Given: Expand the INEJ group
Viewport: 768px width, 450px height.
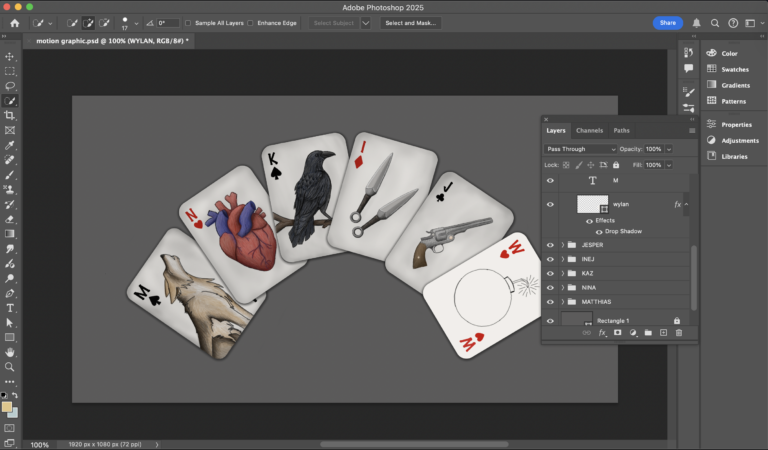Looking at the screenshot, I should tap(562, 259).
